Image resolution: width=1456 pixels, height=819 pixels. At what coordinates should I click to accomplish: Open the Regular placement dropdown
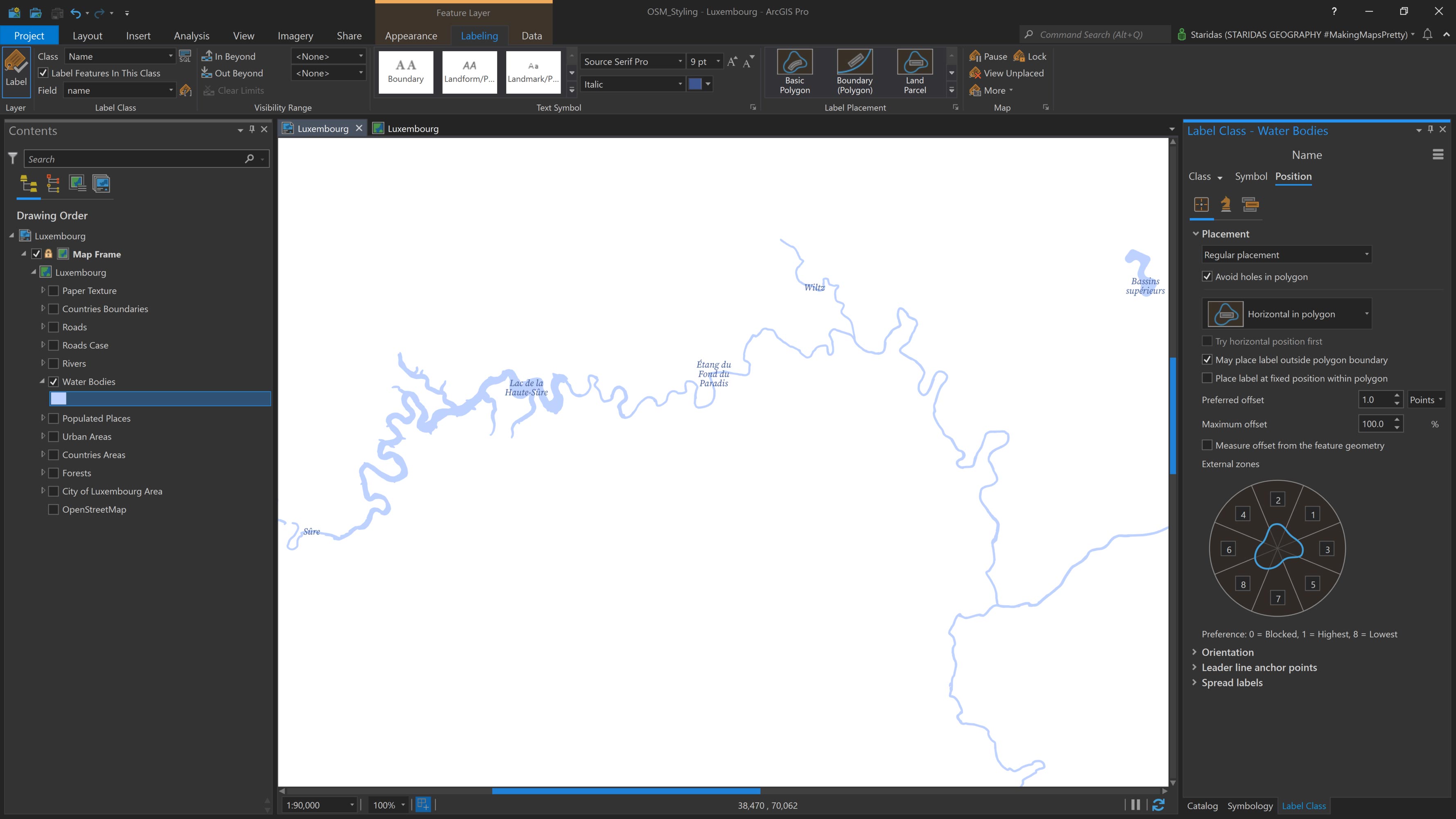pyautogui.click(x=1286, y=255)
